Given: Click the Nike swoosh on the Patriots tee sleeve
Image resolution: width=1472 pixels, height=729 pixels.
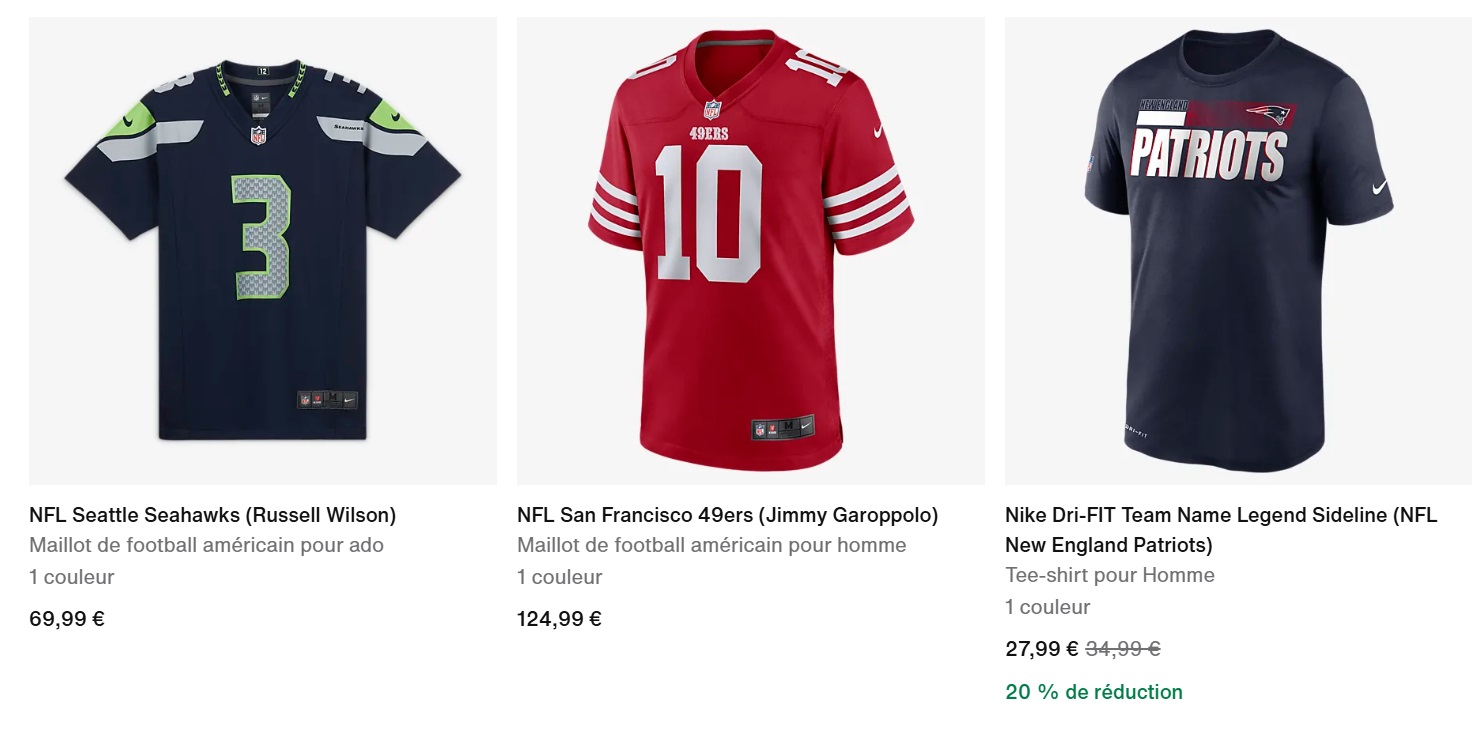Looking at the screenshot, I should pyautogui.click(x=1381, y=187).
